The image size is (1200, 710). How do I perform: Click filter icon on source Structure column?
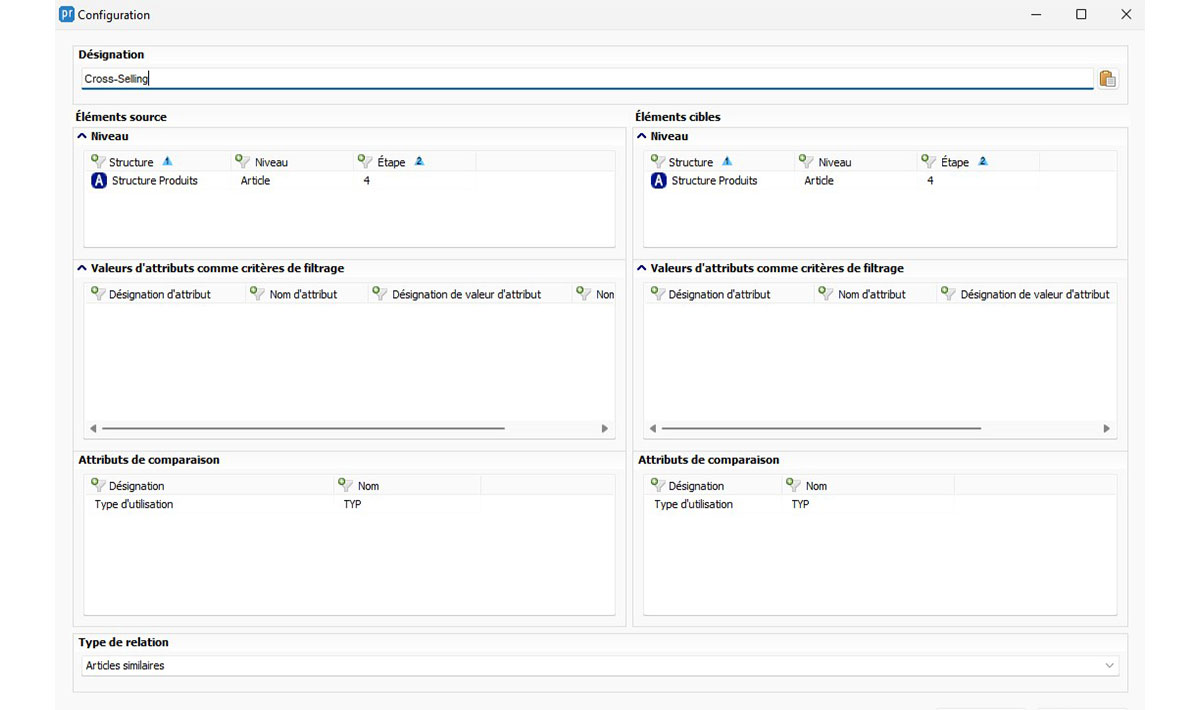click(98, 161)
